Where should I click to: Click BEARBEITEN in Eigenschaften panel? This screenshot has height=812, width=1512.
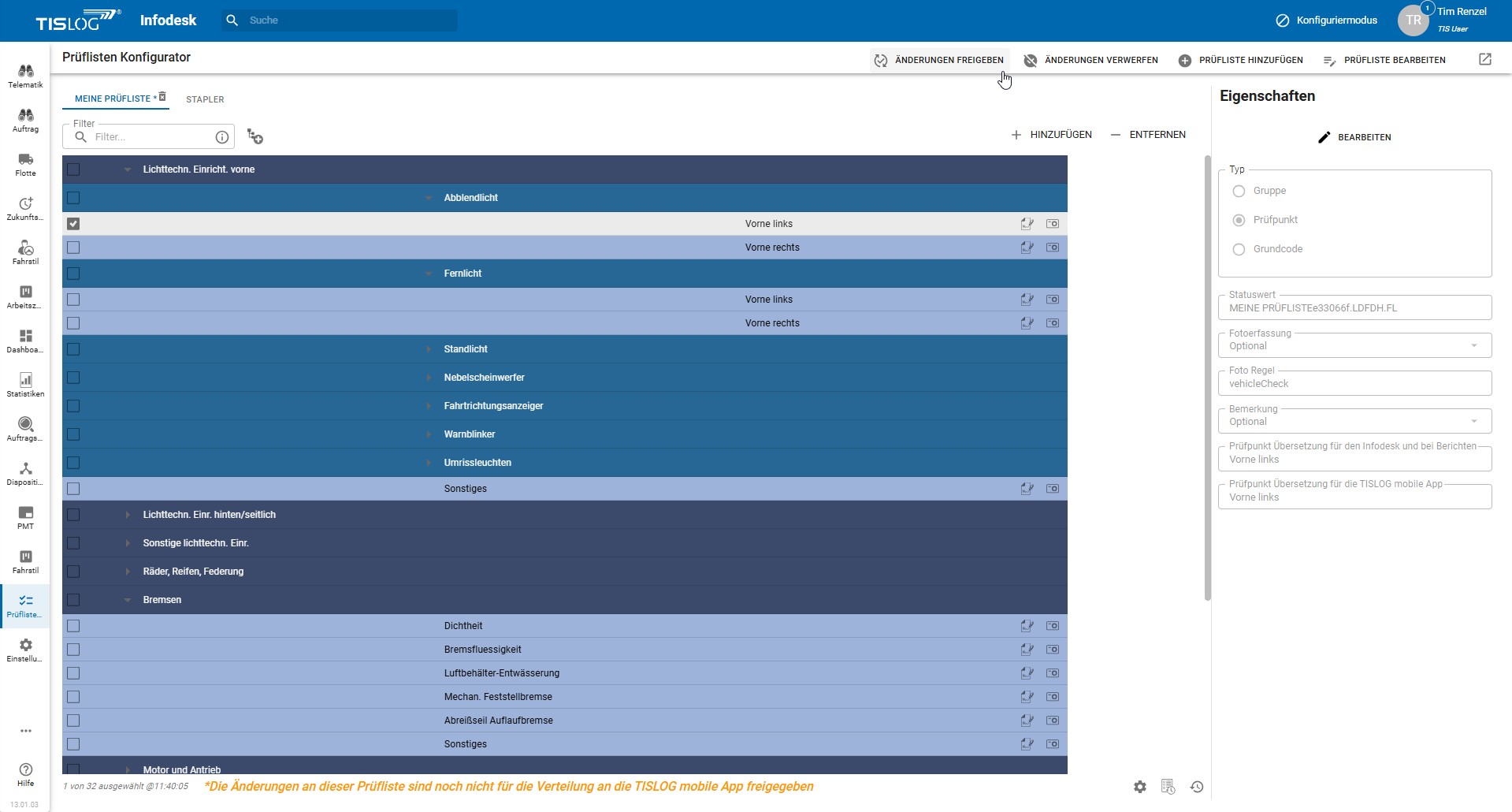pyautogui.click(x=1354, y=137)
